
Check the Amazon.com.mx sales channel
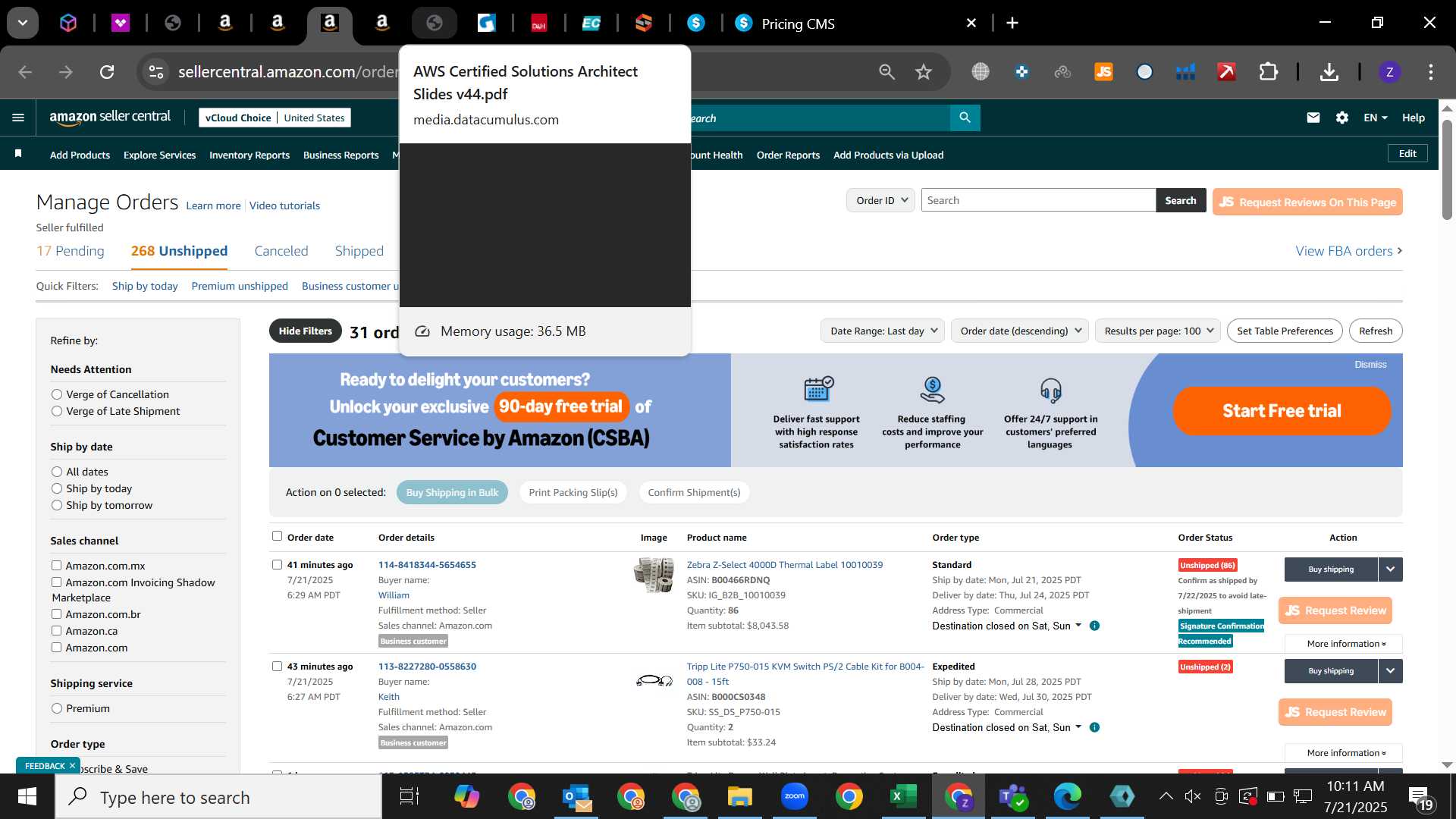[56, 565]
